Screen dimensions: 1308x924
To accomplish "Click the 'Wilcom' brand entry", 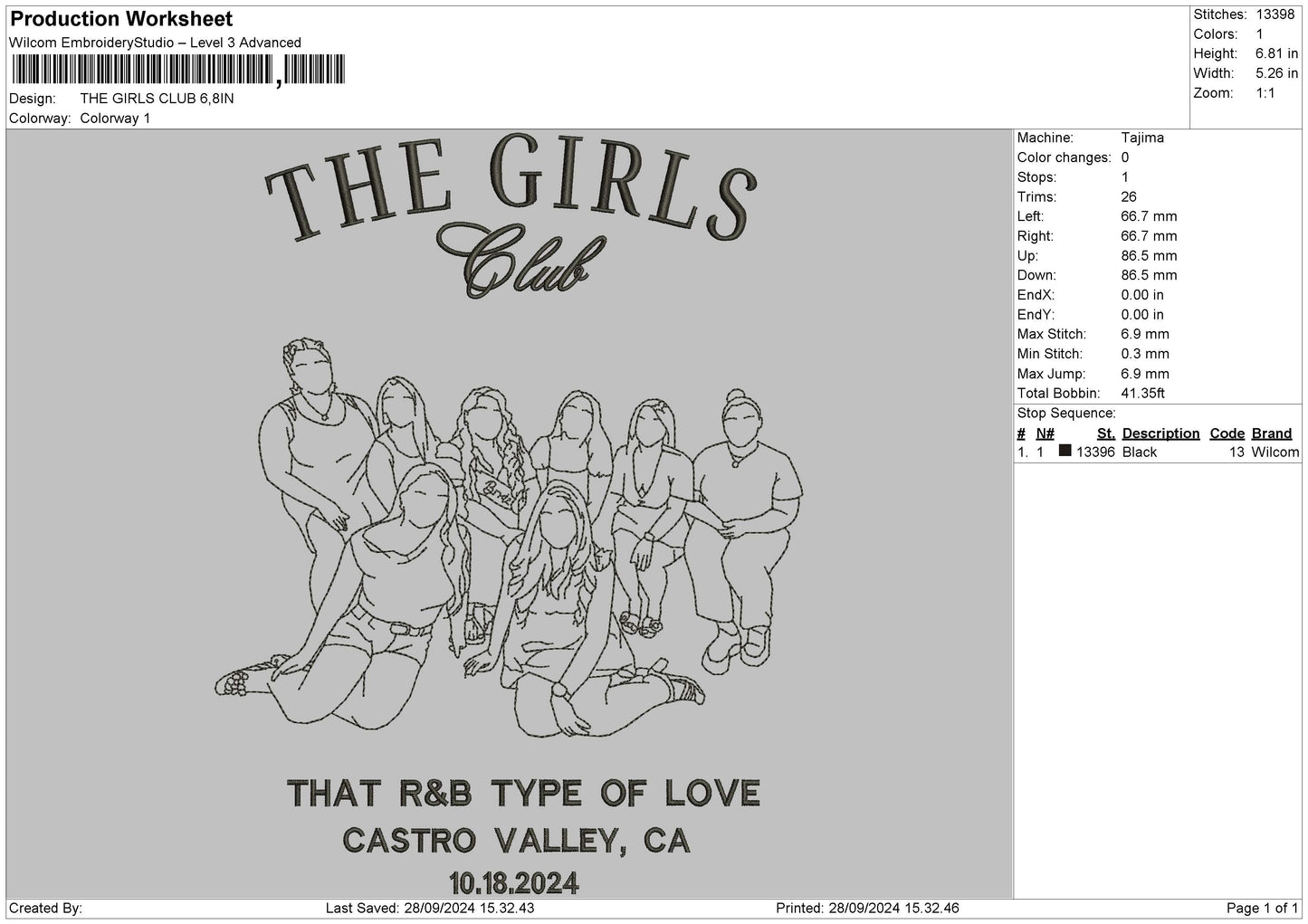I will click(1275, 452).
